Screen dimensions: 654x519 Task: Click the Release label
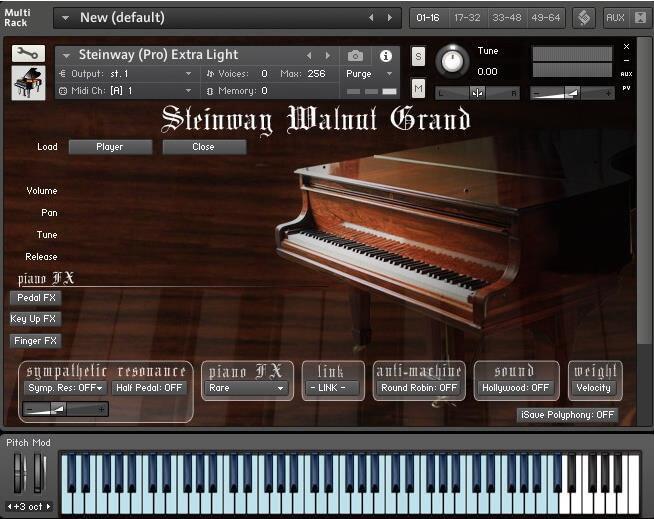click(x=41, y=257)
